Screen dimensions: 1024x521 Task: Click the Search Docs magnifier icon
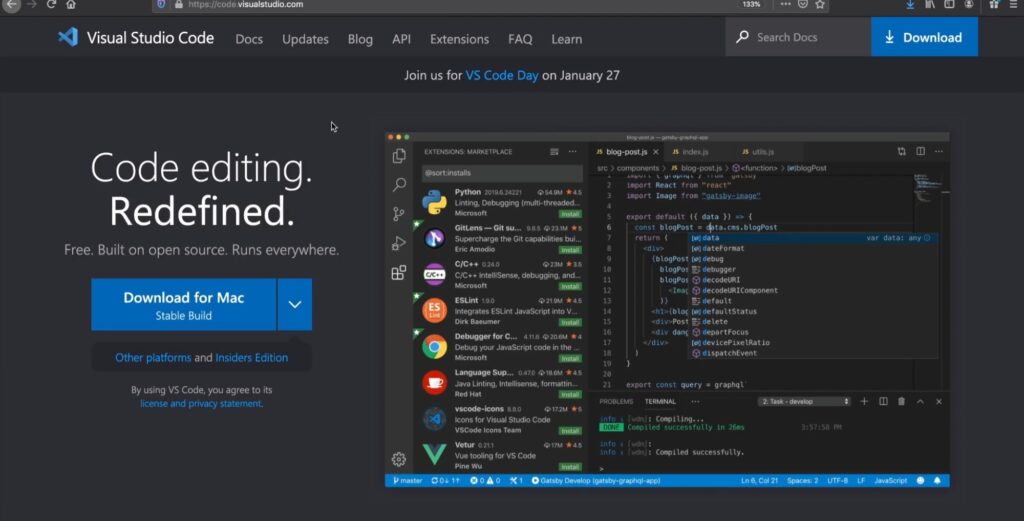click(x=742, y=37)
